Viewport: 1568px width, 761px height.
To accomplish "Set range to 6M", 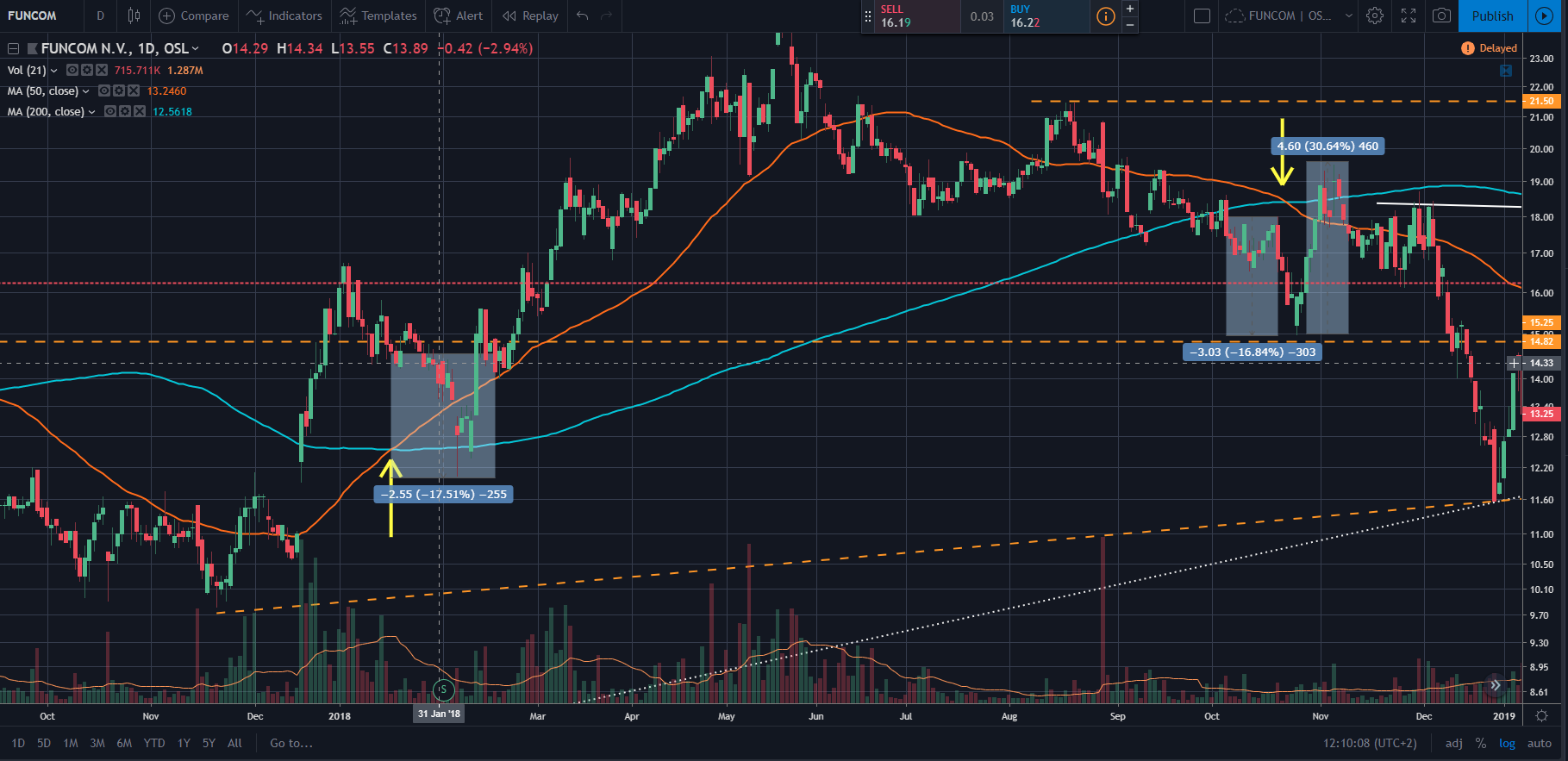I will pos(124,743).
